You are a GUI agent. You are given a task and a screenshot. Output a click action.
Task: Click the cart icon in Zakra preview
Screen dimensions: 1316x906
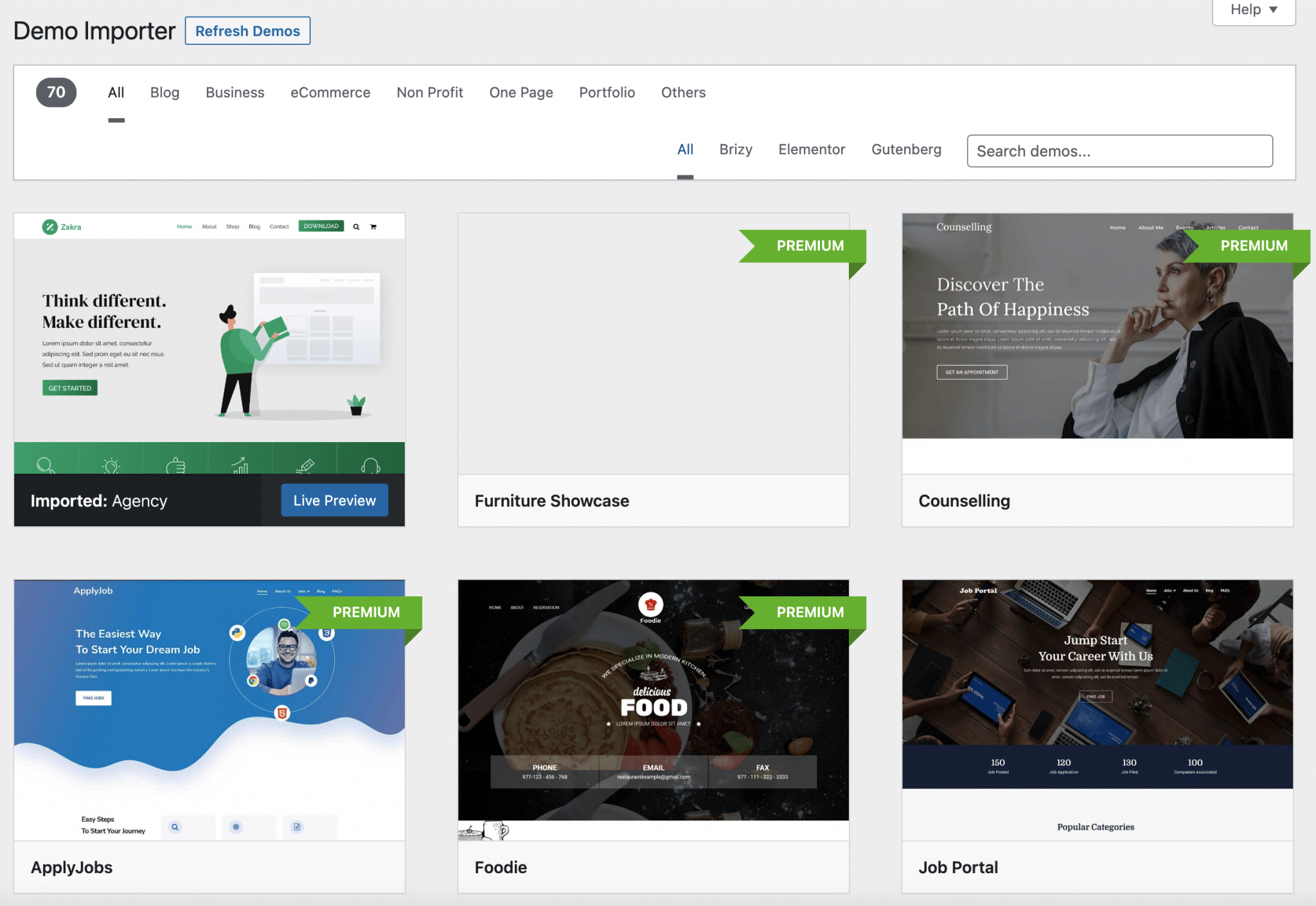click(x=373, y=227)
